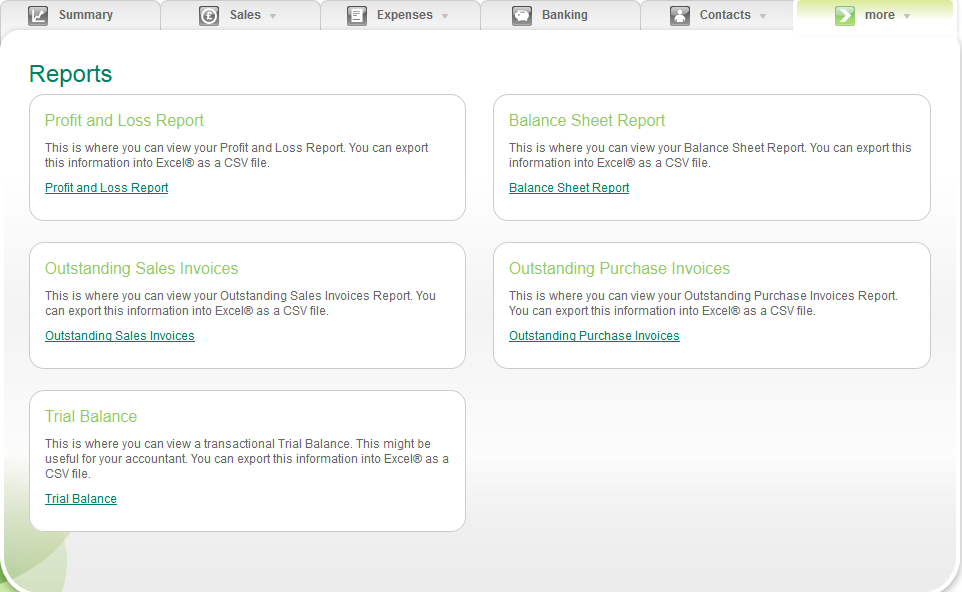The image size is (962, 592).
Task: Click the green arrow icon on more tab
Action: click(x=845, y=15)
